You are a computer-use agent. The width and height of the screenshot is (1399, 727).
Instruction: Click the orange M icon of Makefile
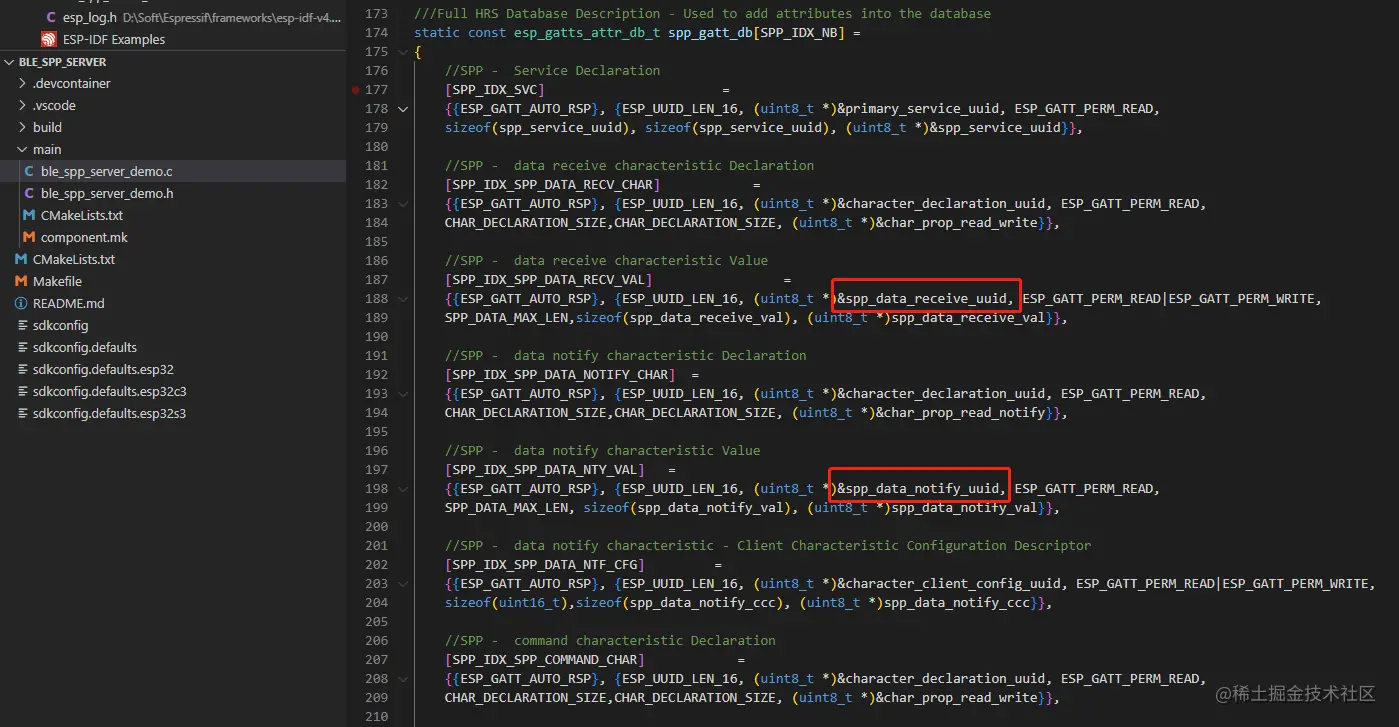(21, 282)
